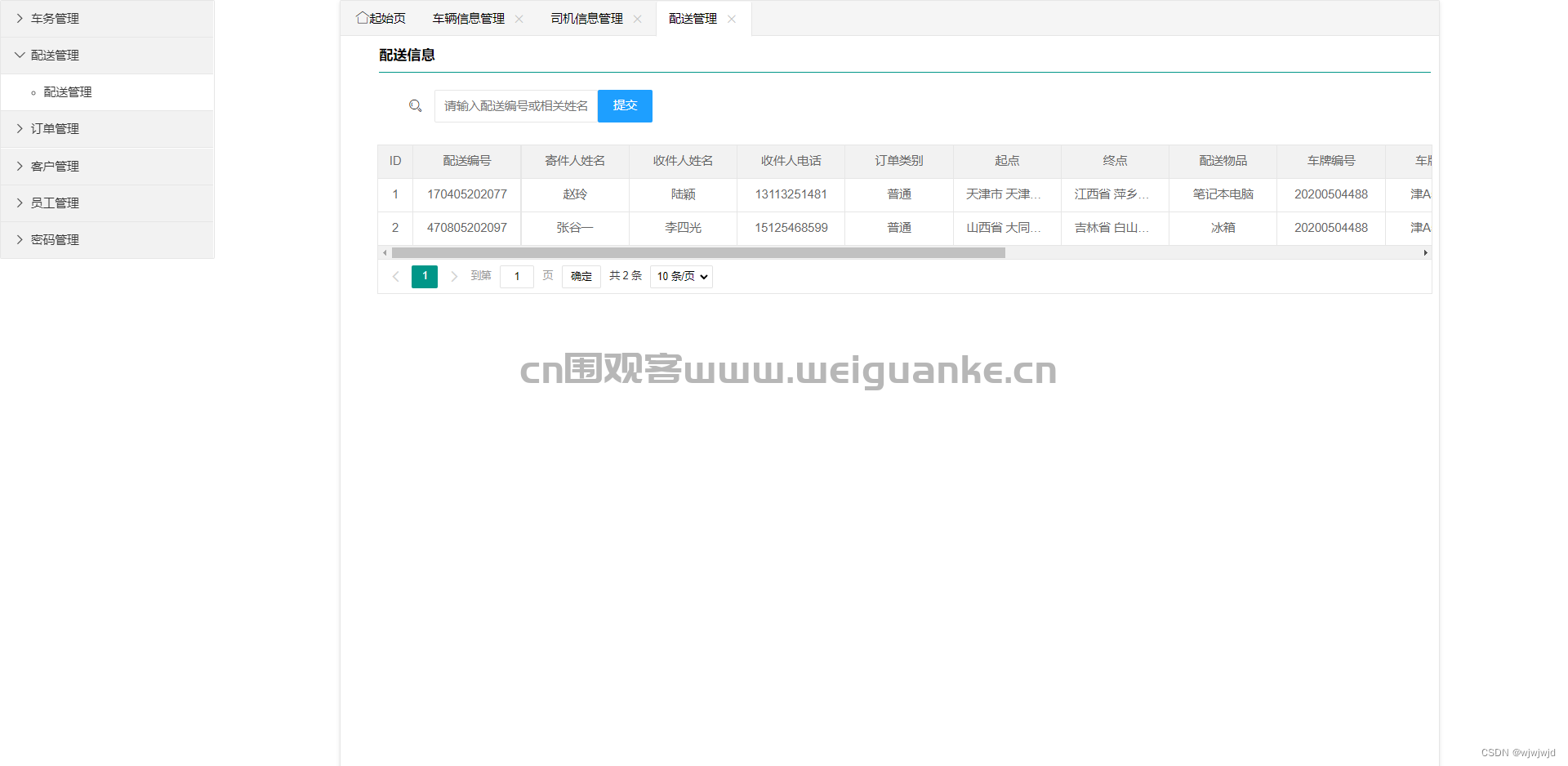The height and width of the screenshot is (766, 1568).
Task: Click the scrollbar right arrow
Action: point(1425,253)
